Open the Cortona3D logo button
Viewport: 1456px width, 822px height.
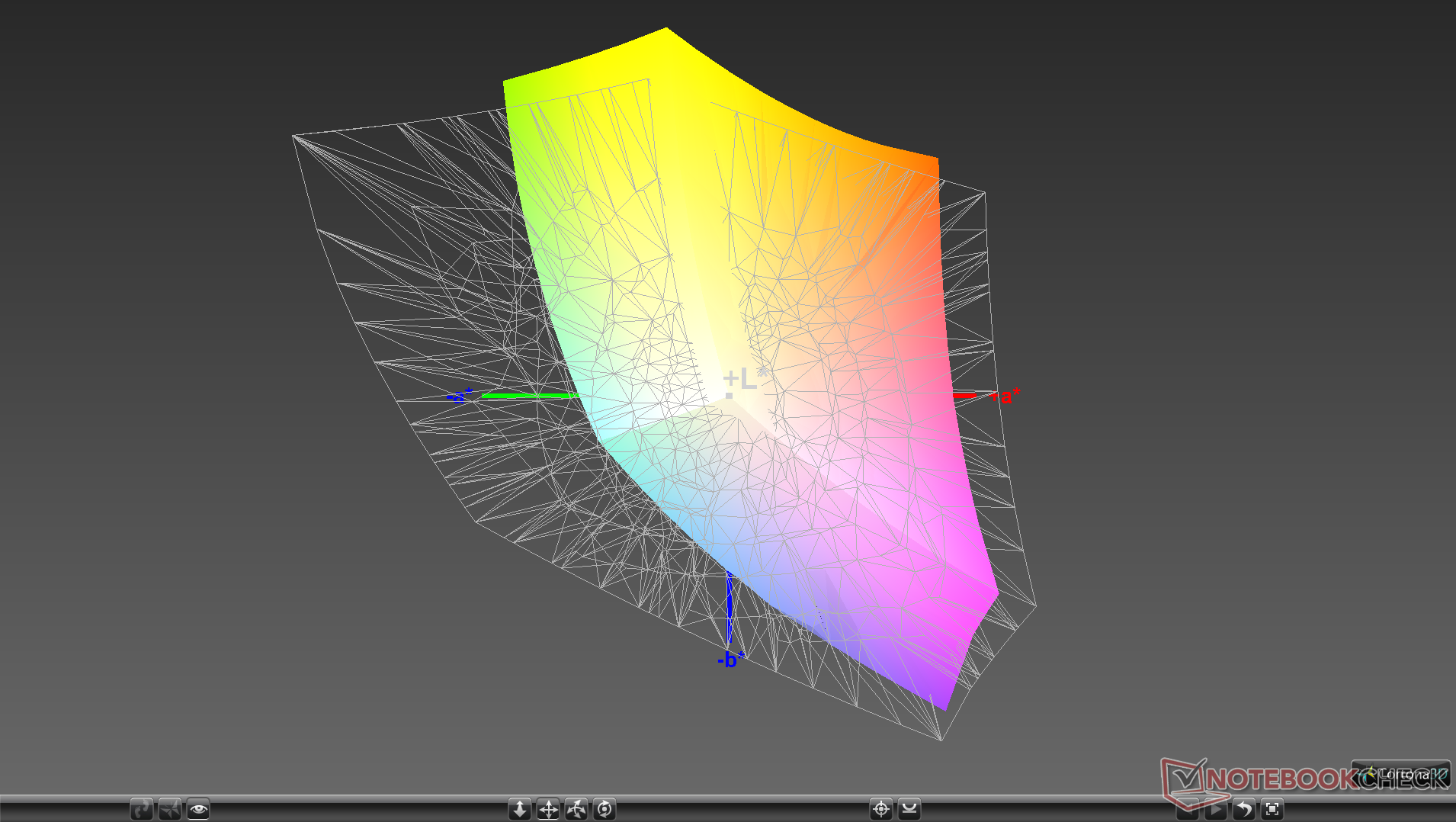pos(1401,774)
